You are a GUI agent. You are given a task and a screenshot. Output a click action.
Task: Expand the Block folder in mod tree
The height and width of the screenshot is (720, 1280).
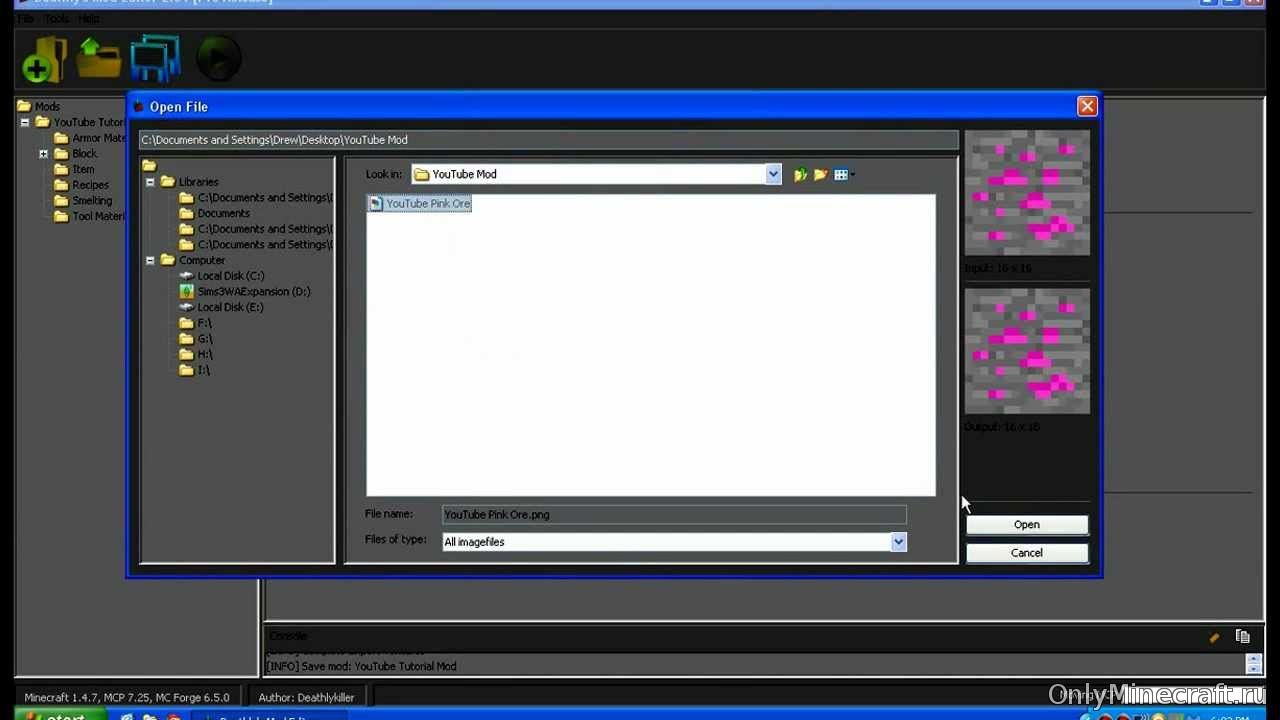click(x=44, y=154)
